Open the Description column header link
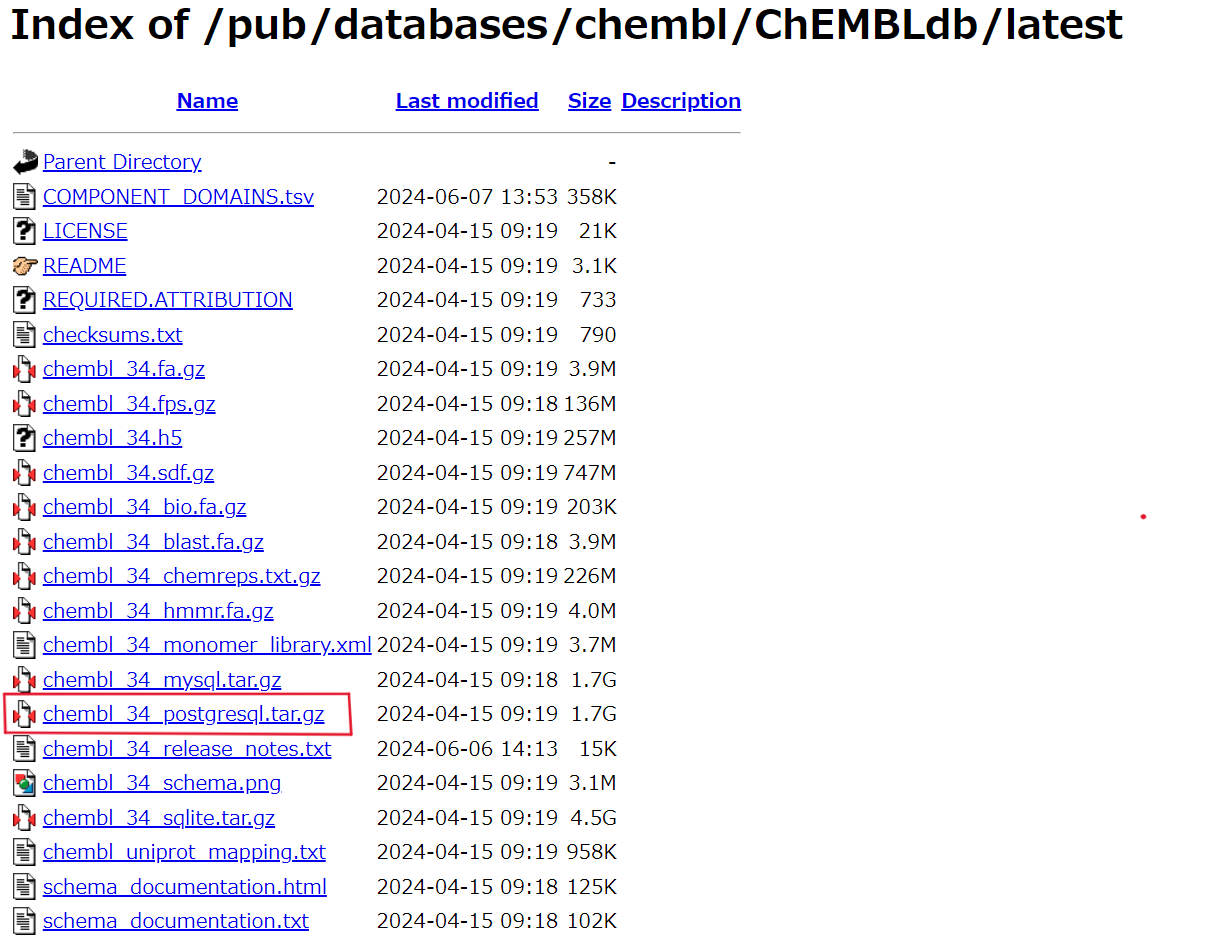Viewport: 1224px width, 940px height. [x=681, y=100]
